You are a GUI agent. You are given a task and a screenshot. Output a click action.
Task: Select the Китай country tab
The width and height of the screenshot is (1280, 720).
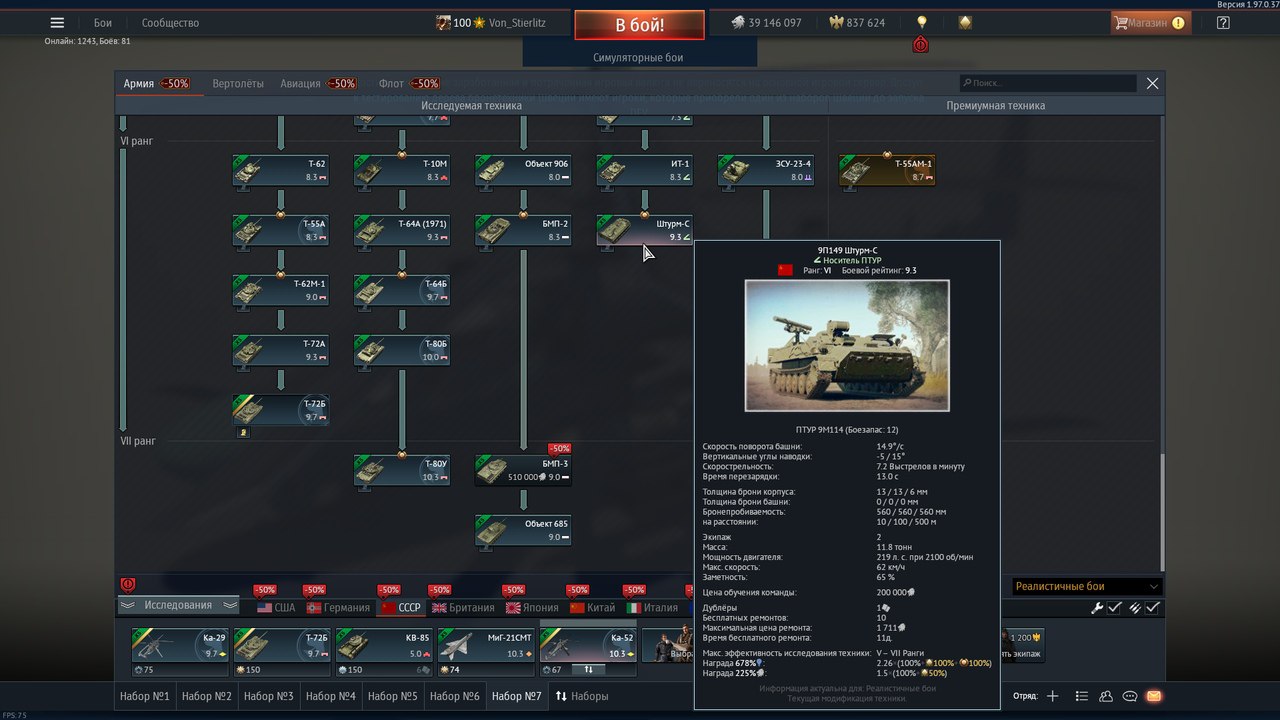pos(593,607)
